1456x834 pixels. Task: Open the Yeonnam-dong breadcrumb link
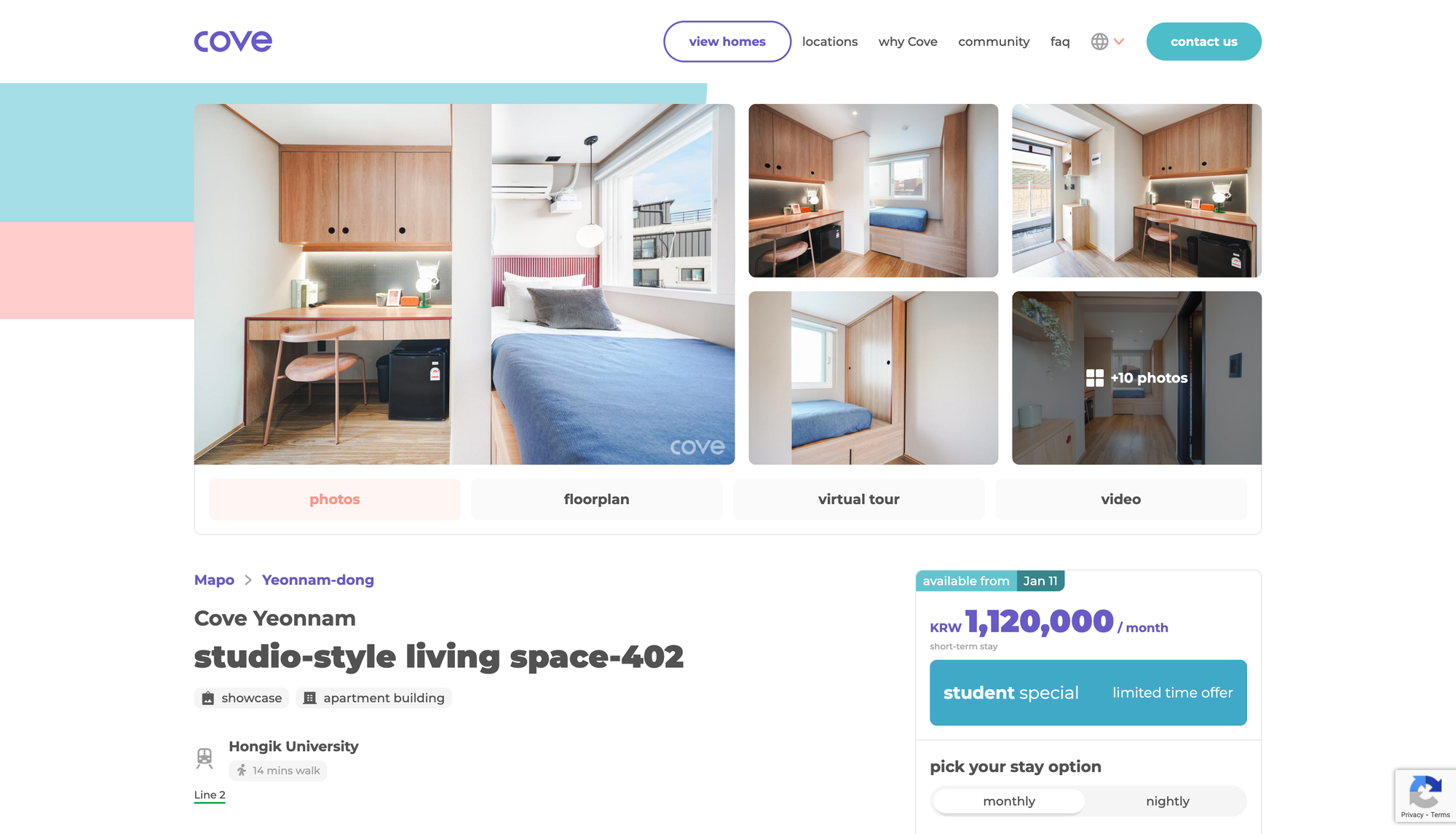317,580
